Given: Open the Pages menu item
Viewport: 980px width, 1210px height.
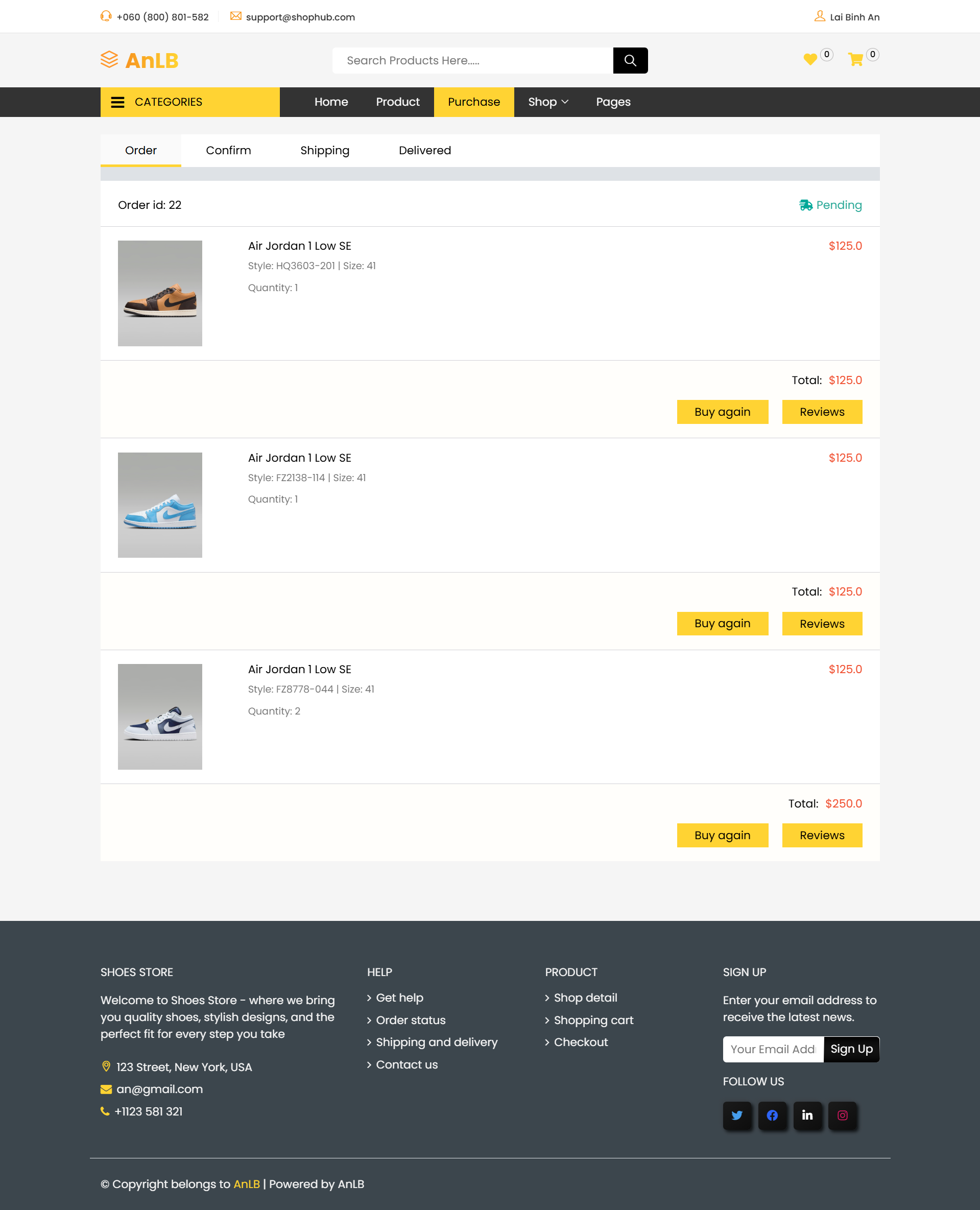Looking at the screenshot, I should point(613,102).
